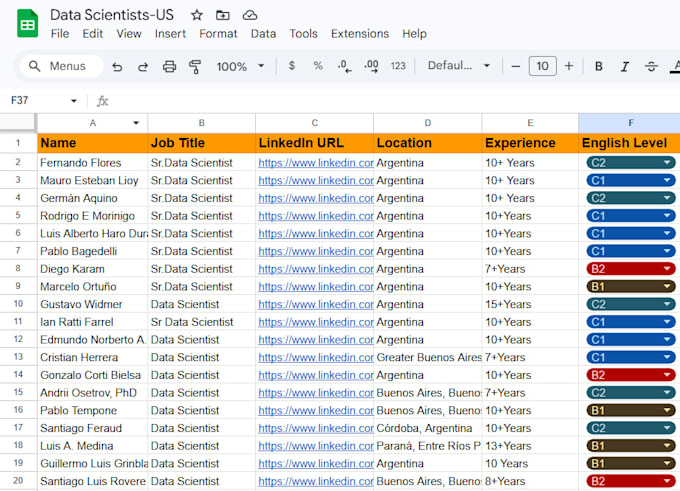Open Fernando Flores's LinkedIn URL link
The image size is (680, 491).
tap(316, 163)
